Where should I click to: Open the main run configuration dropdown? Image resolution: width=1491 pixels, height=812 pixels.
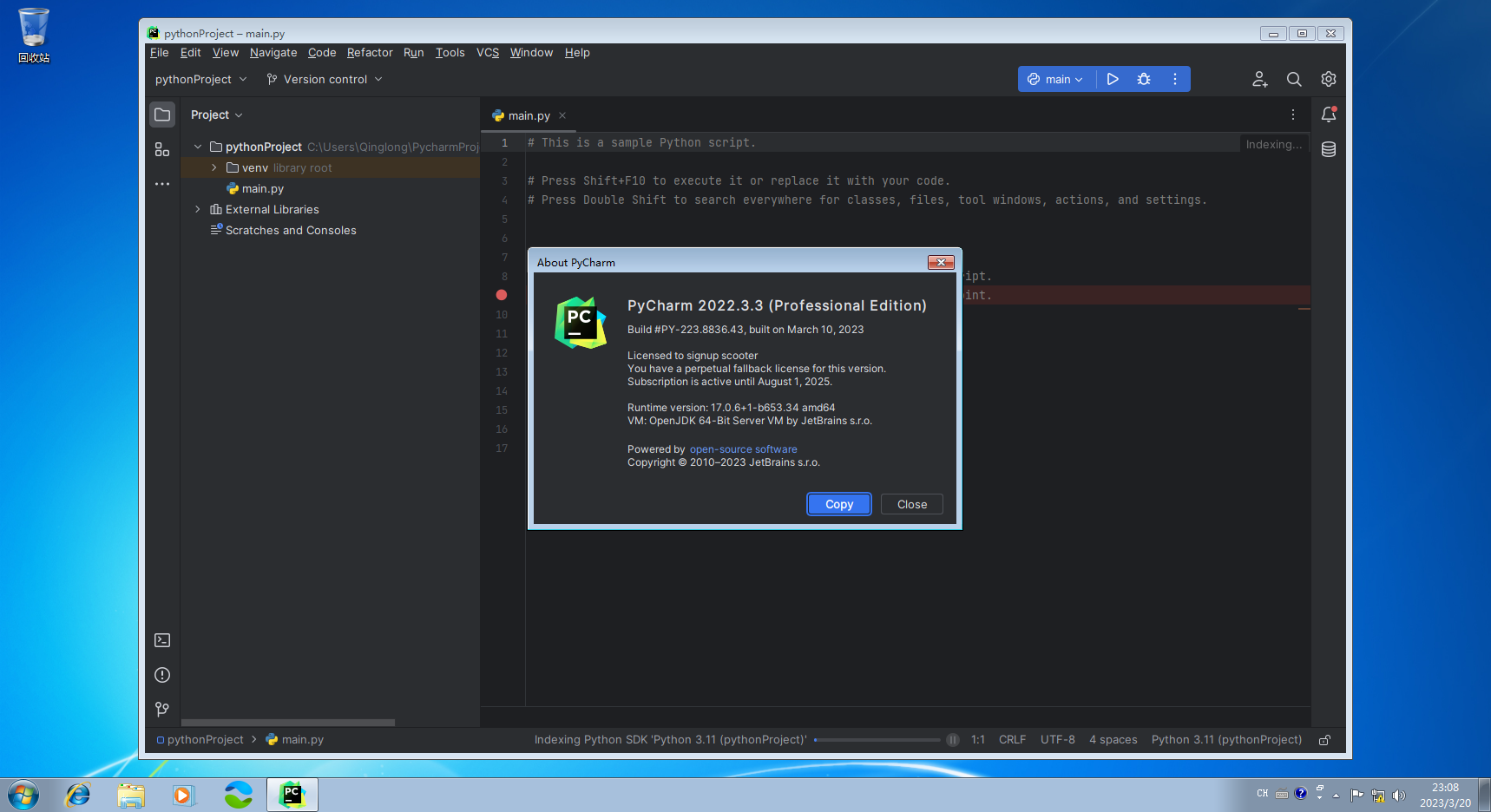[x=1055, y=78]
